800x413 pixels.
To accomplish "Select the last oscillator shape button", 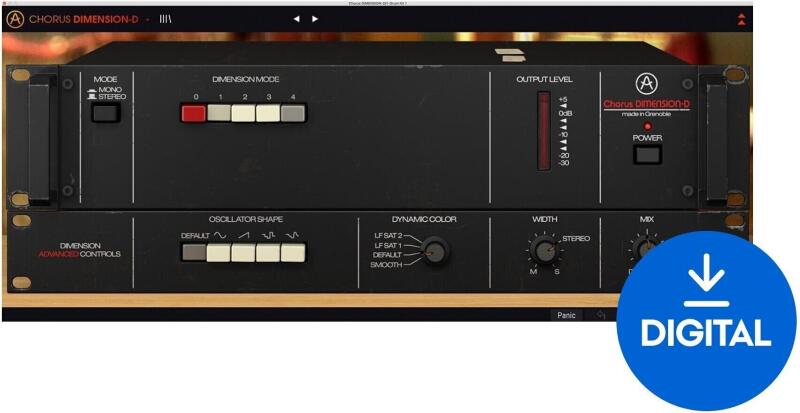I will click(292, 252).
